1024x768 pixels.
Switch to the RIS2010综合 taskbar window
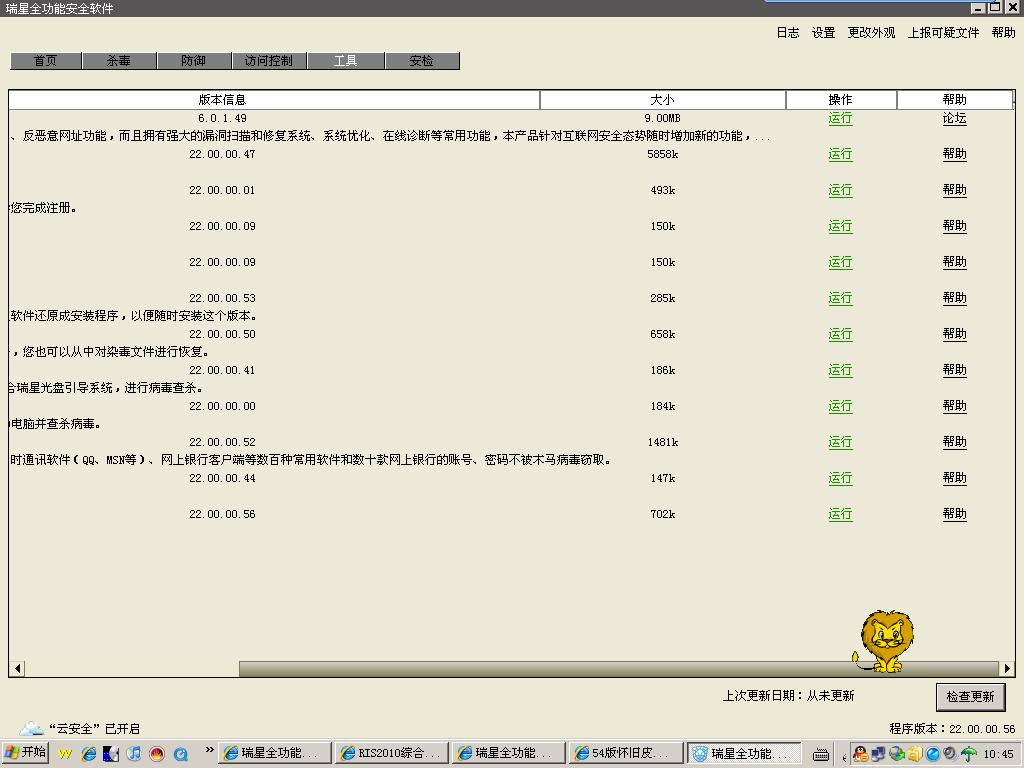click(392, 753)
